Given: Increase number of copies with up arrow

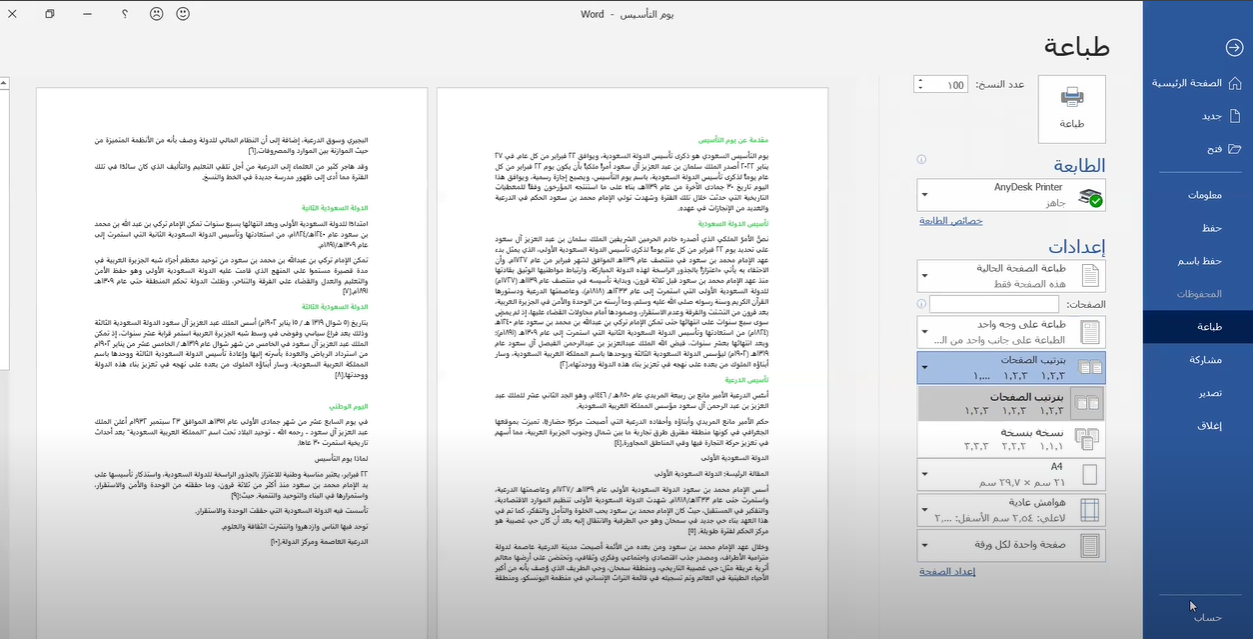Looking at the screenshot, I should (921, 80).
